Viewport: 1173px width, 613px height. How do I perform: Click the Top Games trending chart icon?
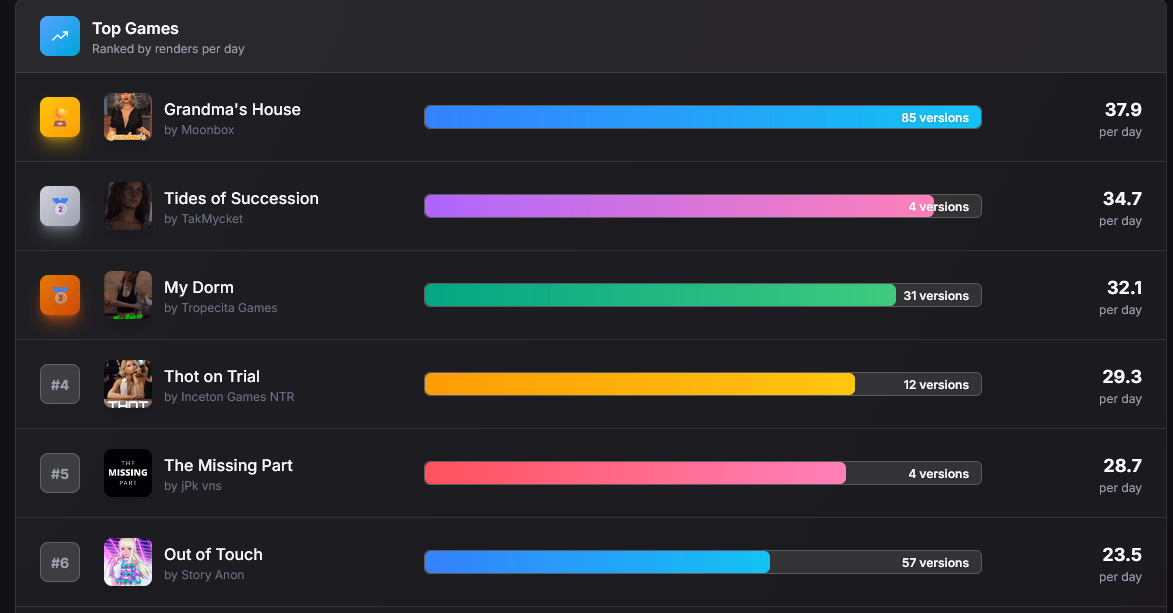60,36
